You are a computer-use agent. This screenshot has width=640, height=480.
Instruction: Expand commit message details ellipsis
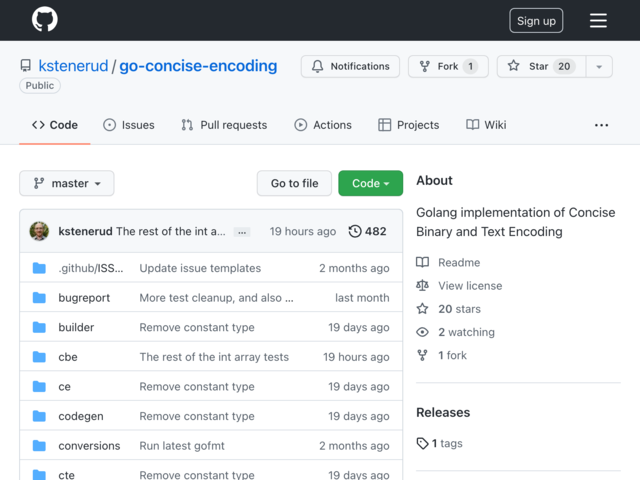click(x=242, y=232)
